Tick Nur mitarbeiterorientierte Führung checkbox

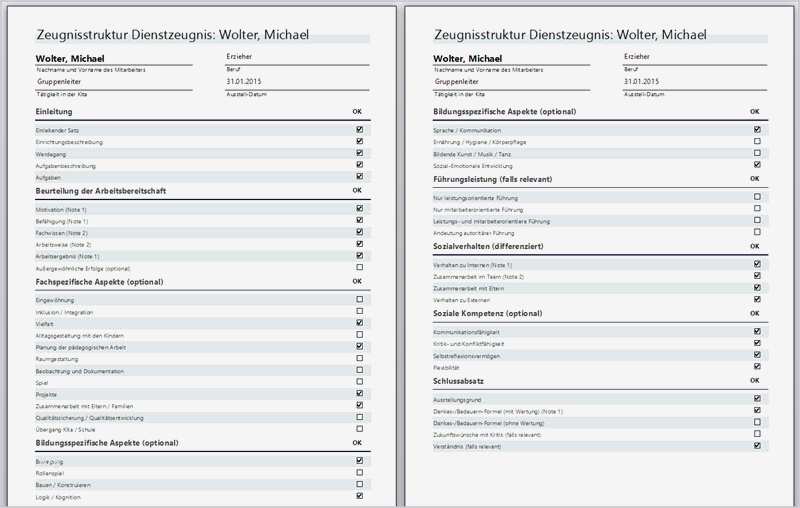pyautogui.click(x=757, y=209)
